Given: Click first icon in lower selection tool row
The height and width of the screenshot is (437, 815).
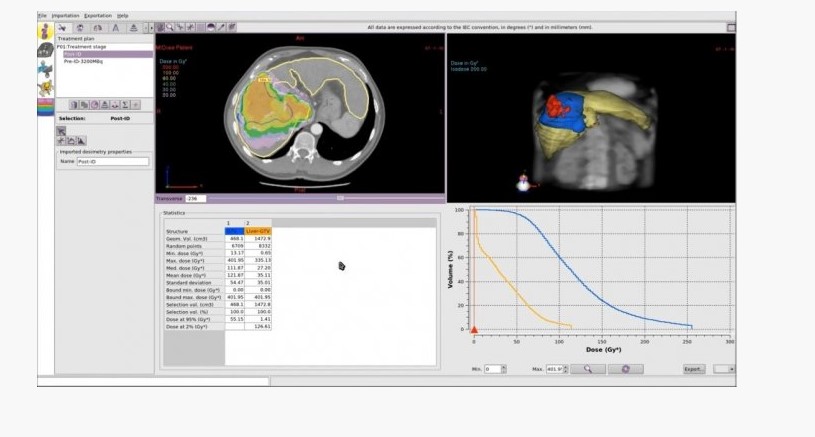Looking at the screenshot, I should coord(61,141).
